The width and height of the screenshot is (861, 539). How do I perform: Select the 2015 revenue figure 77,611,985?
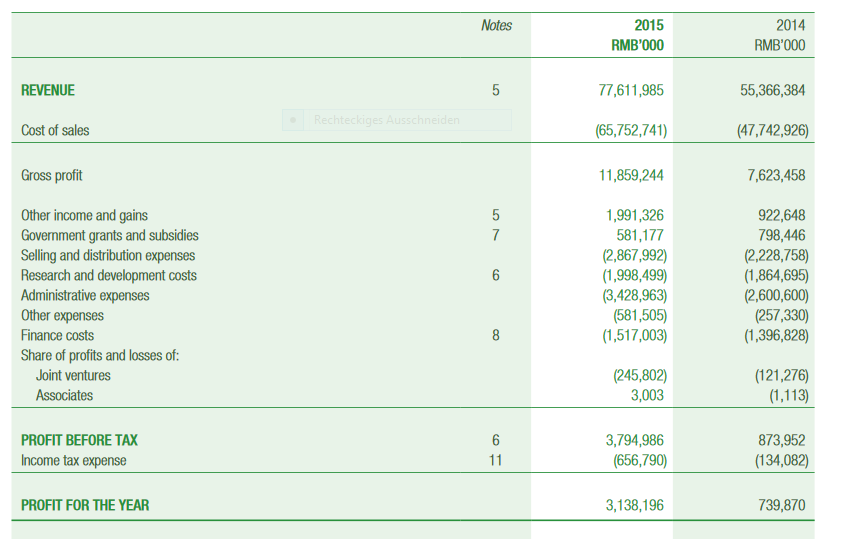(630, 90)
